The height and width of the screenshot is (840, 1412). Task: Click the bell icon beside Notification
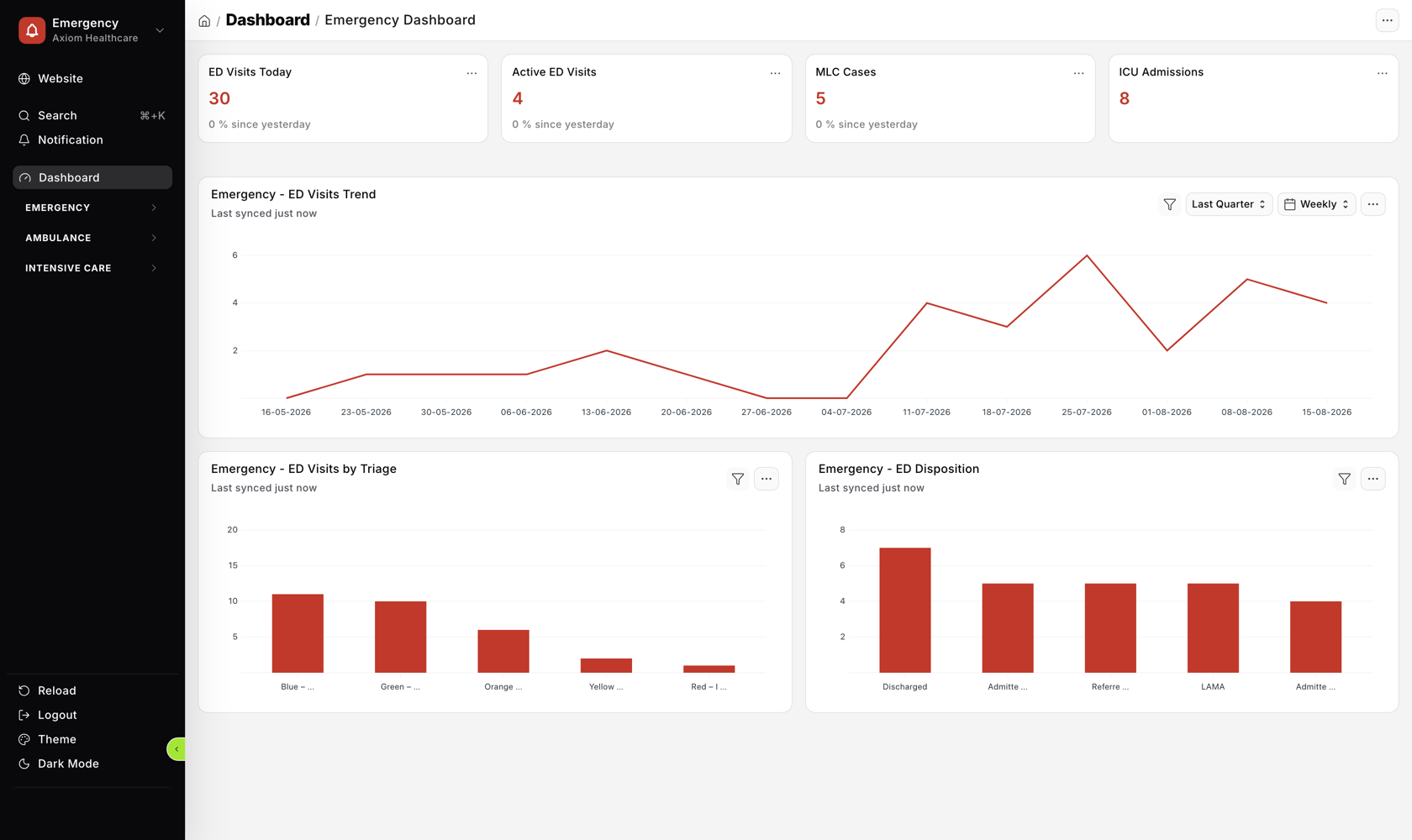24,139
